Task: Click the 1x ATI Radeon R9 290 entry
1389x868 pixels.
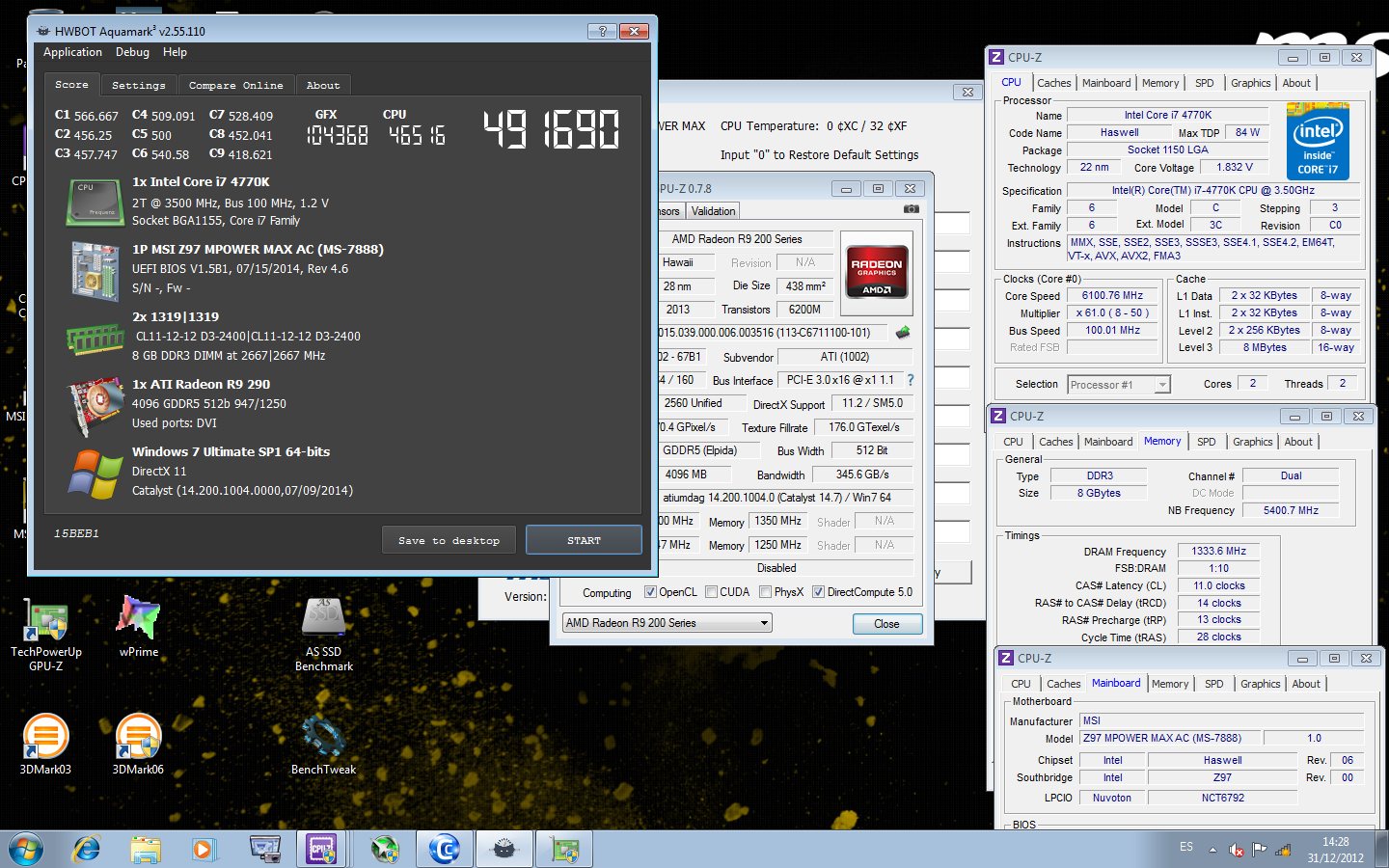Action: tap(202, 384)
